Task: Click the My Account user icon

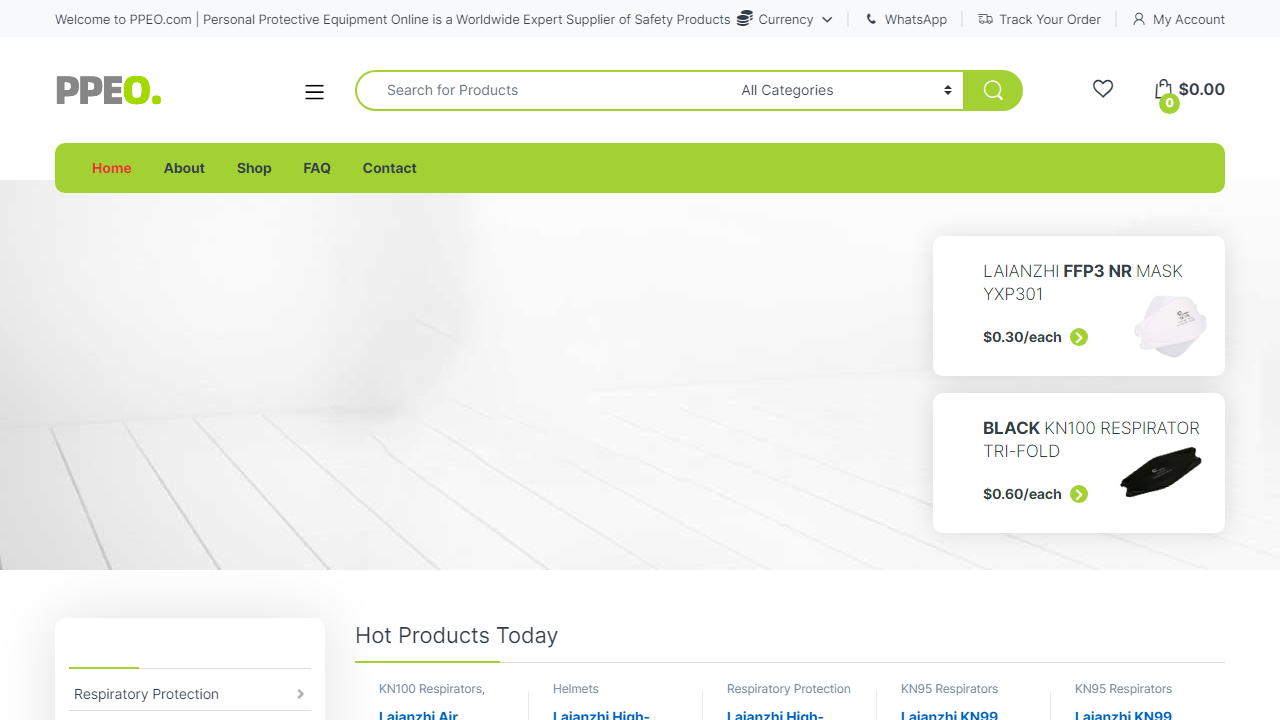Action: coord(1139,19)
